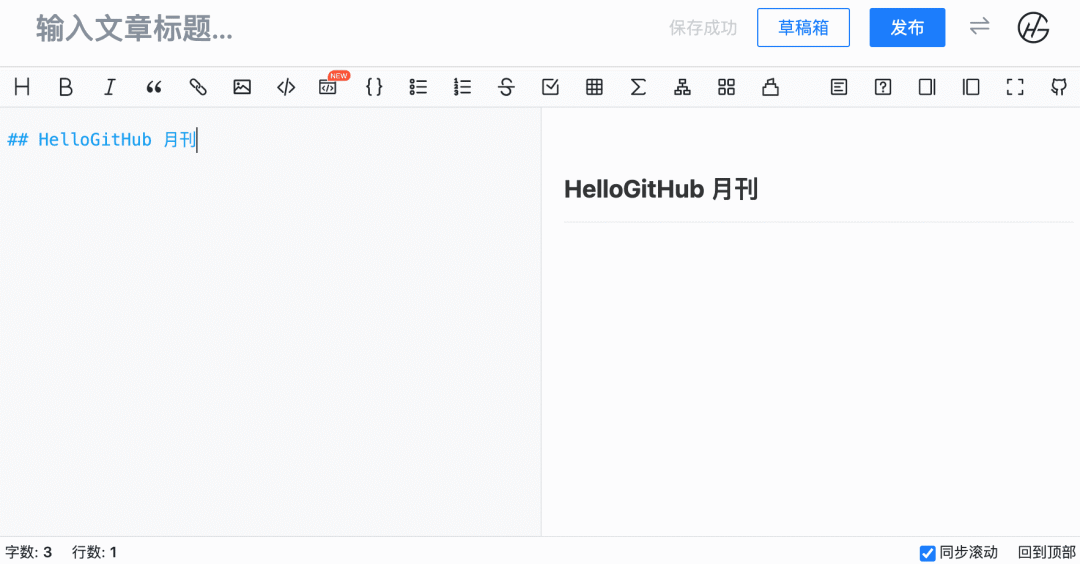Open the user avatar menu

click(x=1033, y=28)
